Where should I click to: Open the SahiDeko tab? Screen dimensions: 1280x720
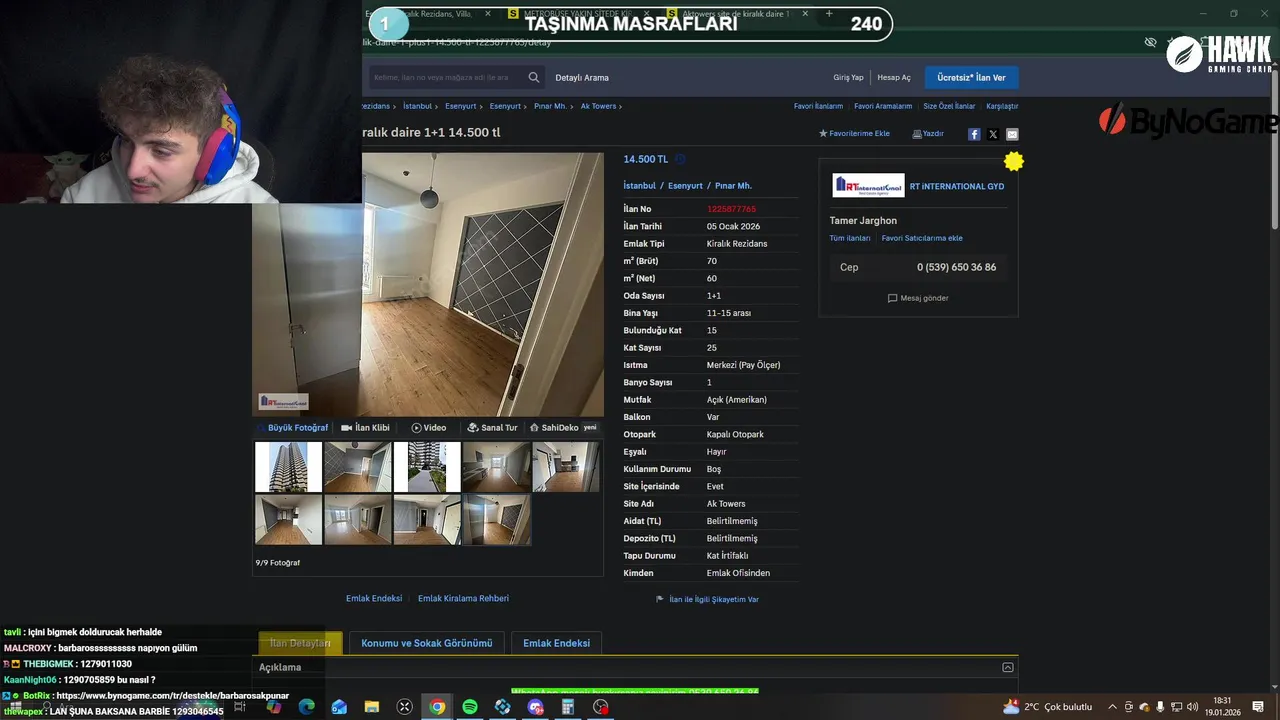563,427
